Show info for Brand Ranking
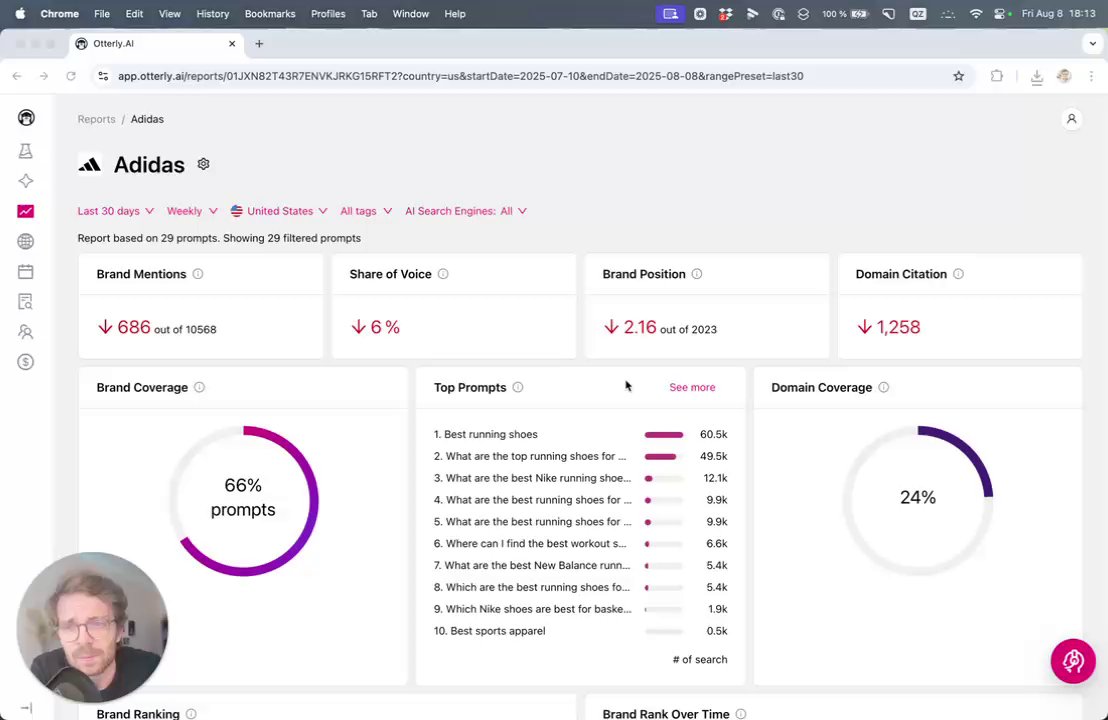The height and width of the screenshot is (720, 1108). click(x=191, y=714)
